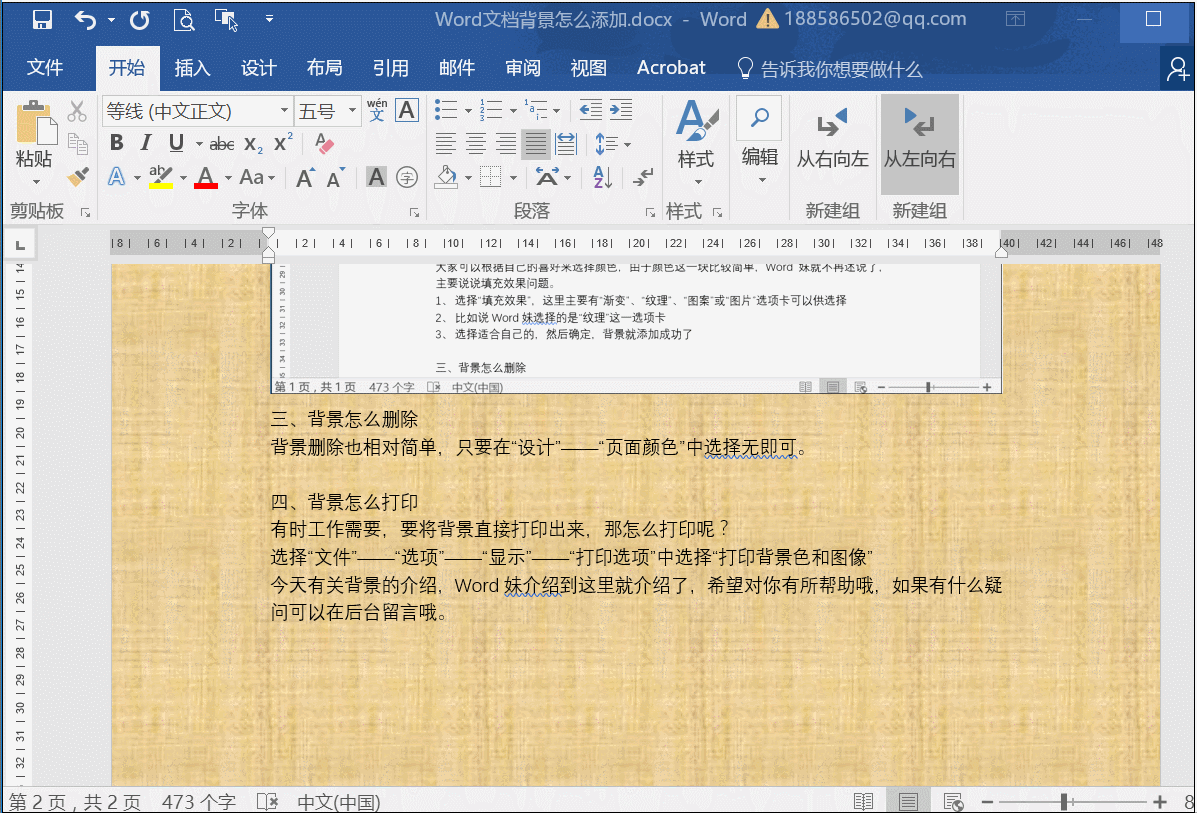This screenshot has width=1197, height=813.
Task: Click the Enclose Characters (字) icon
Action: [x=408, y=177]
